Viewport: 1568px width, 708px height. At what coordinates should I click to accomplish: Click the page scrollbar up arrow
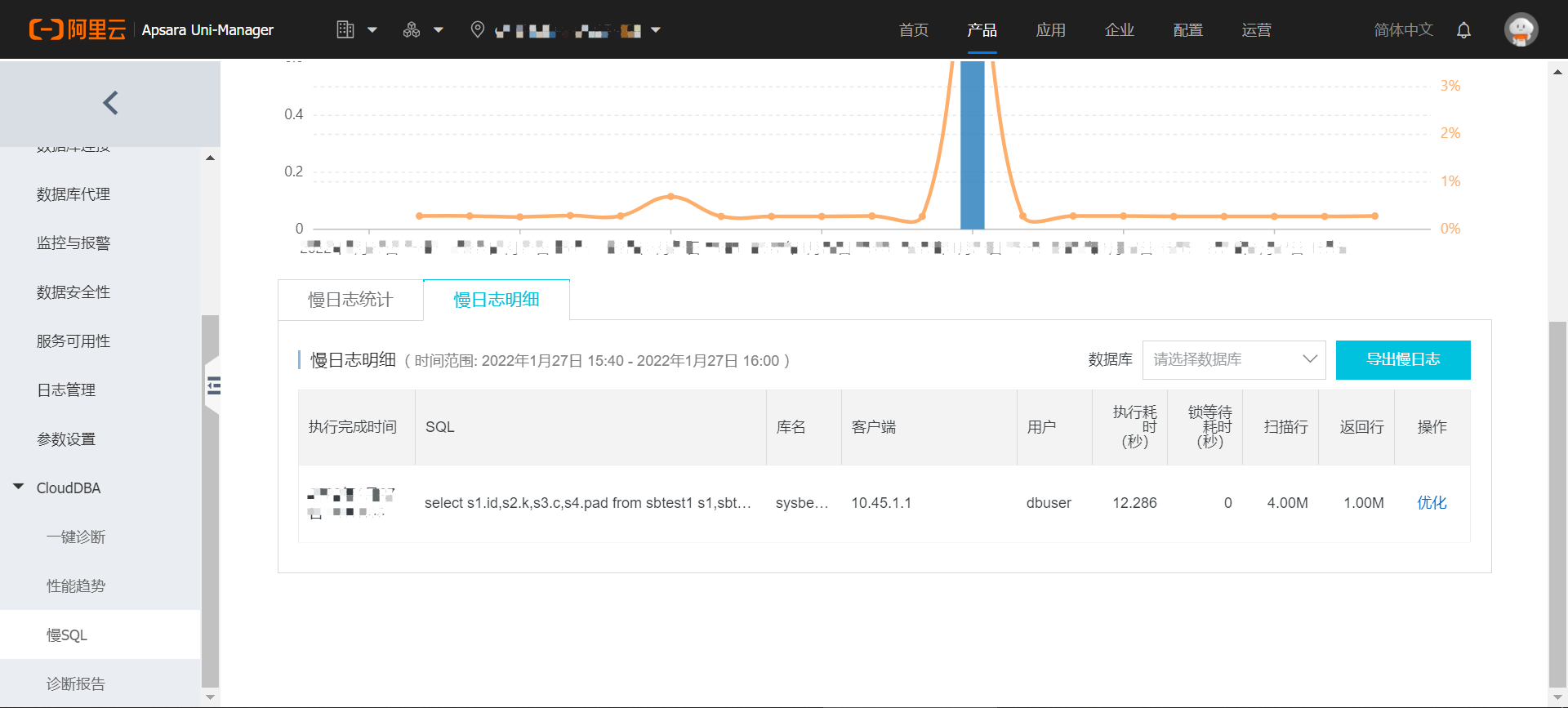point(1557,72)
